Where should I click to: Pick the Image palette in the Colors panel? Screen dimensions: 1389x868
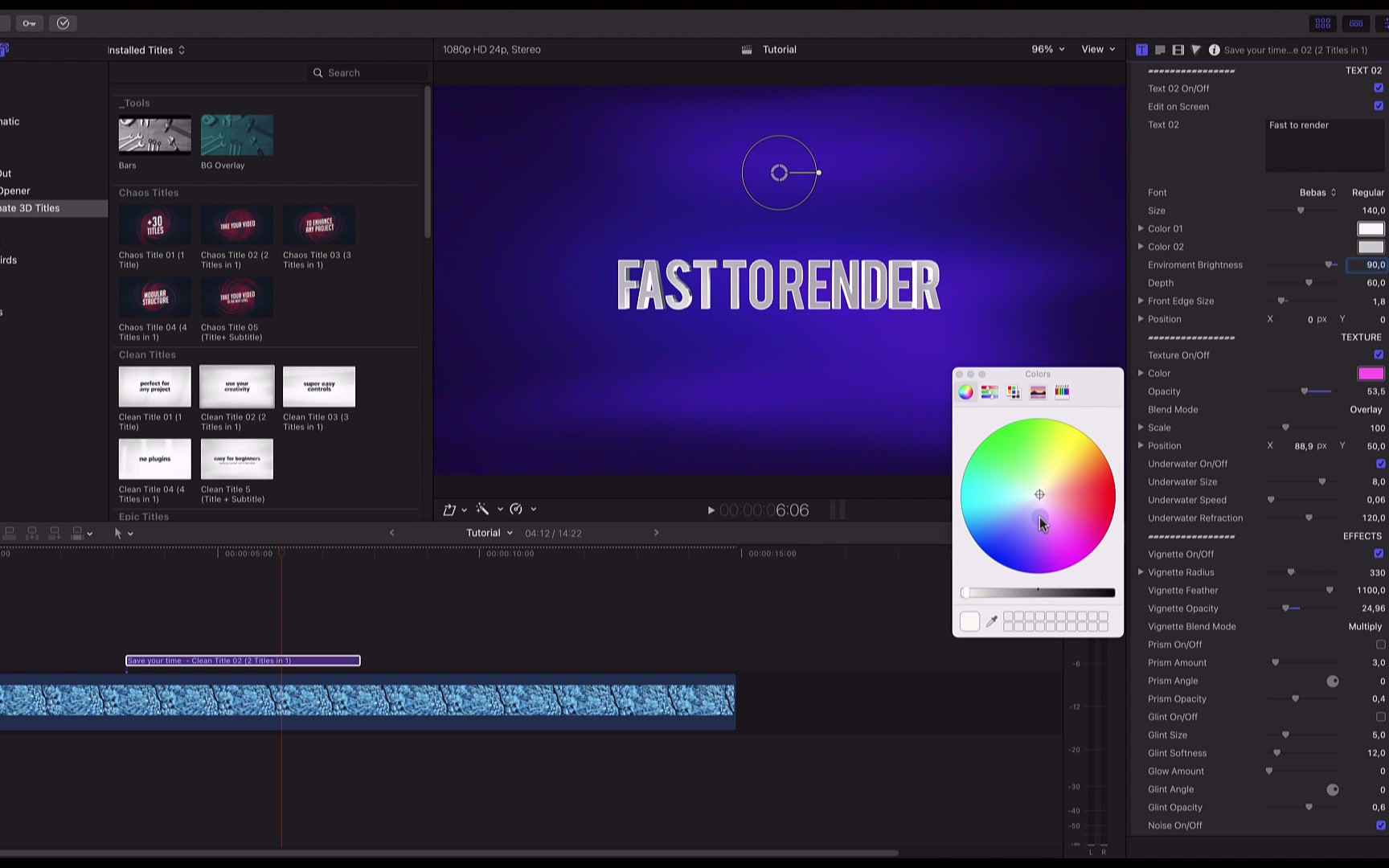coord(1038,391)
